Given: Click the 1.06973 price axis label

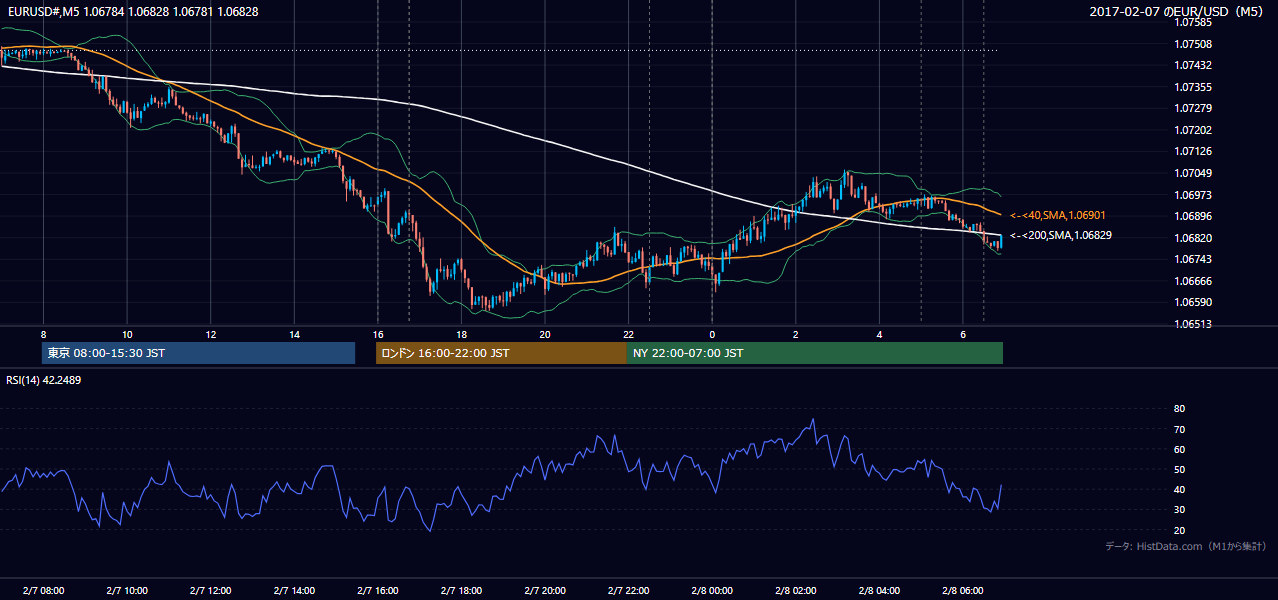Looking at the screenshot, I should (x=1193, y=195).
